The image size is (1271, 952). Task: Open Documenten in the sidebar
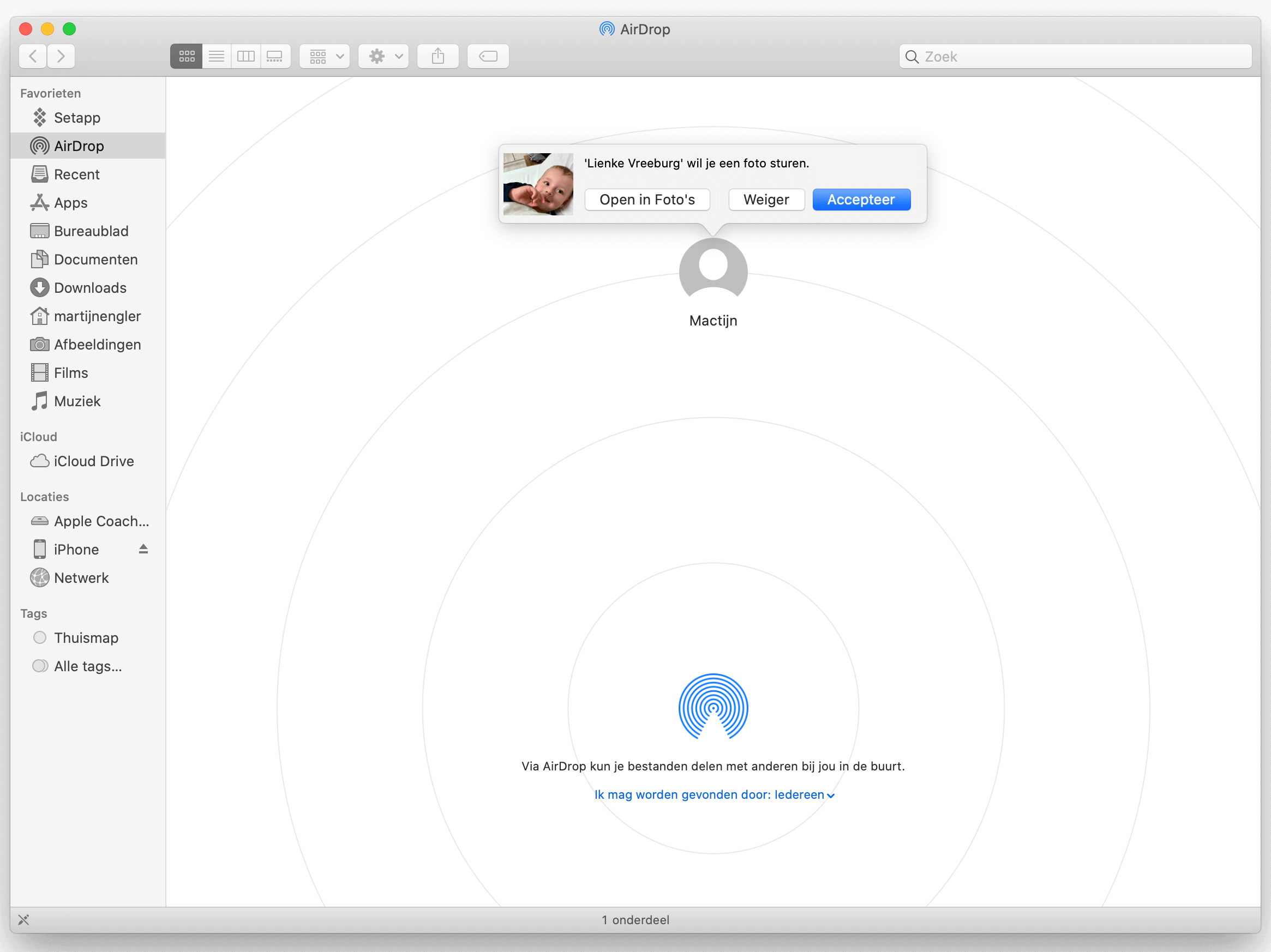[88, 260]
